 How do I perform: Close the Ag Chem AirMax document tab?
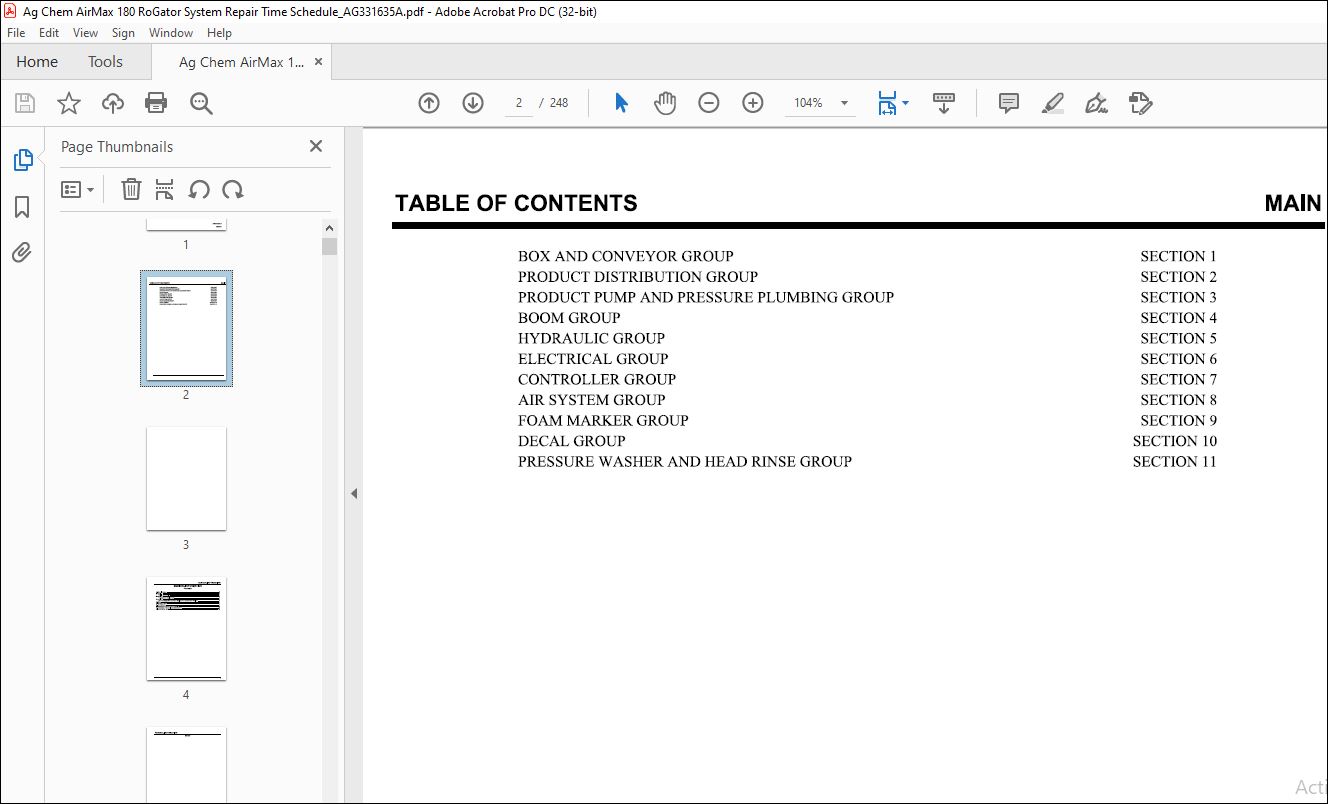pyautogui.click(x=318, y=62)
